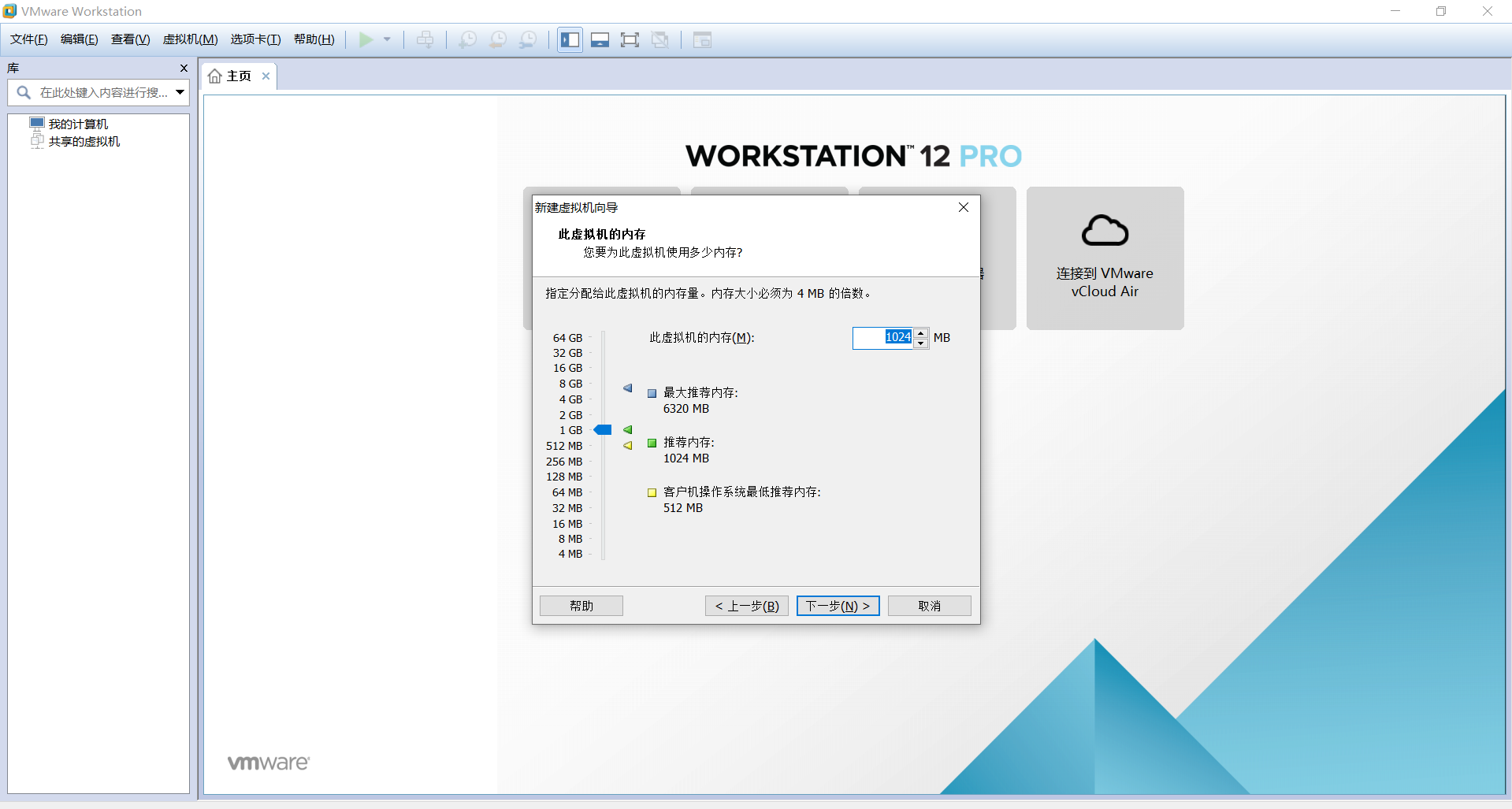Viewport: 1512px width, 809px height.
Task: Switch to the 主页 tab
Action: pos(239,76)
